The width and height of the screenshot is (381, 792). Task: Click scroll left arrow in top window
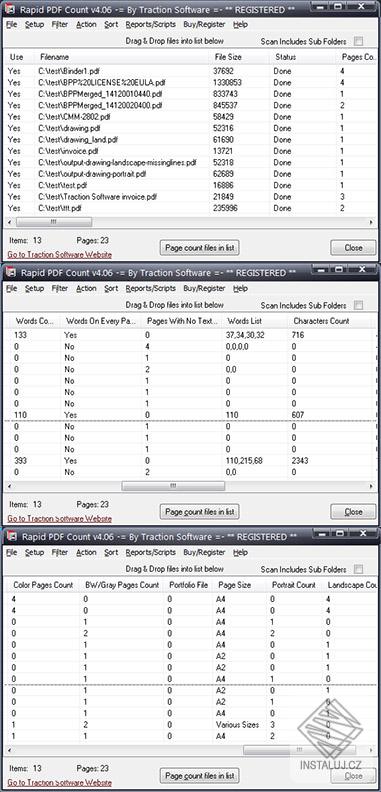(9, 222)
